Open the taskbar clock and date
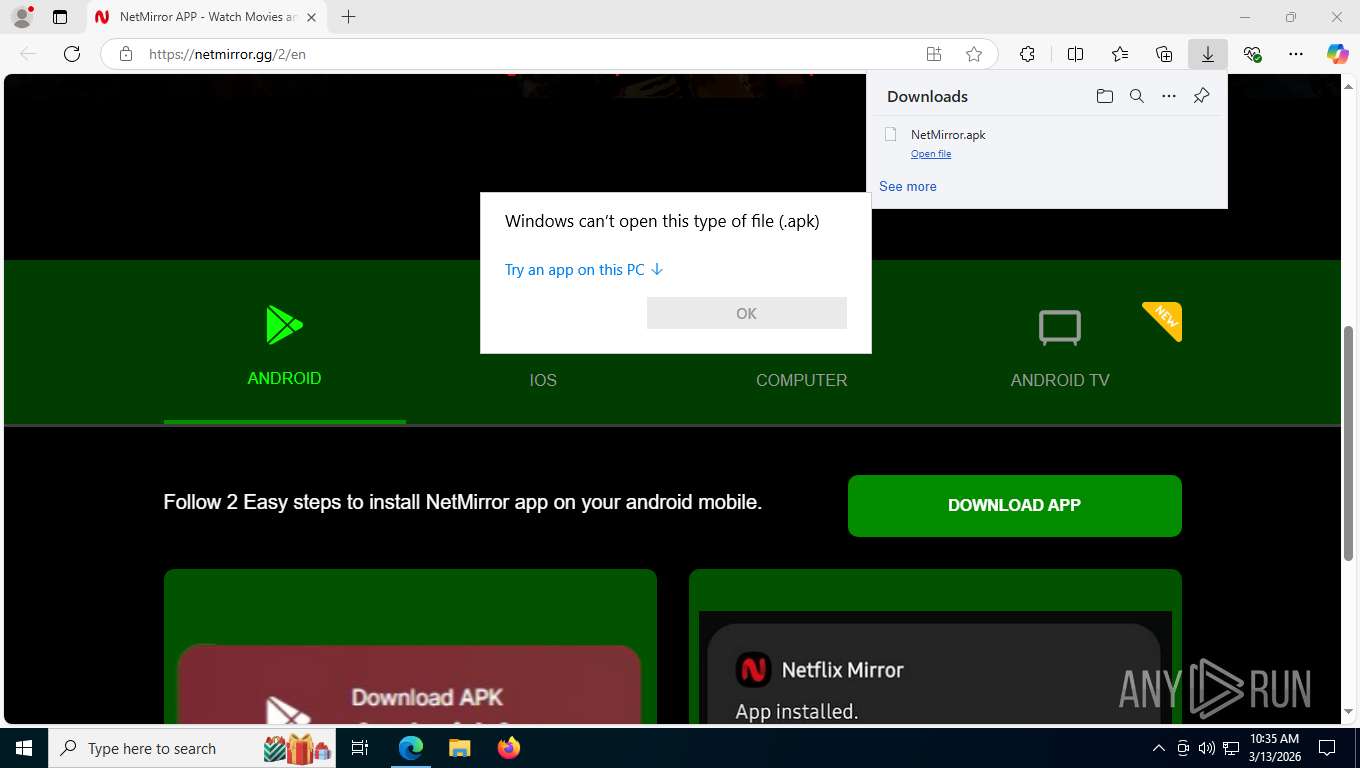Image resolution: width=1360 pixels, height=768 pixels. (1274, 748)
